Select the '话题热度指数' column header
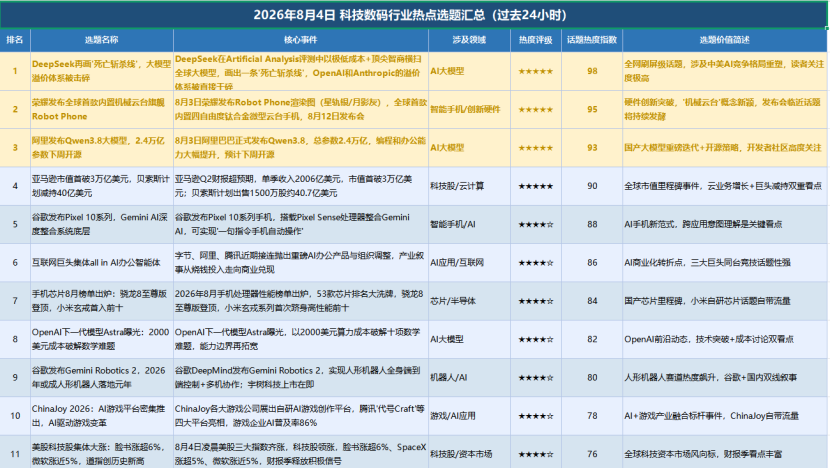Image resolution: width=830 pixels, height=468 pixels. 592,40
